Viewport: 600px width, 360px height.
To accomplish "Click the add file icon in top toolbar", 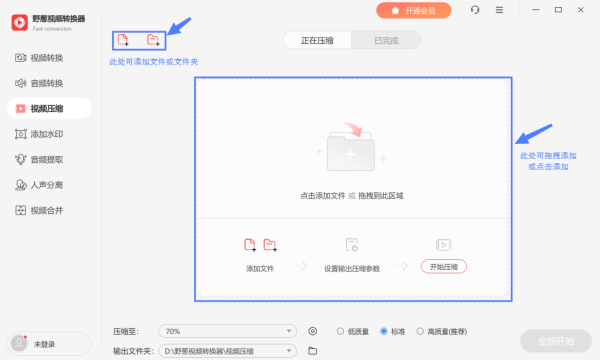I will coord(123,40).
